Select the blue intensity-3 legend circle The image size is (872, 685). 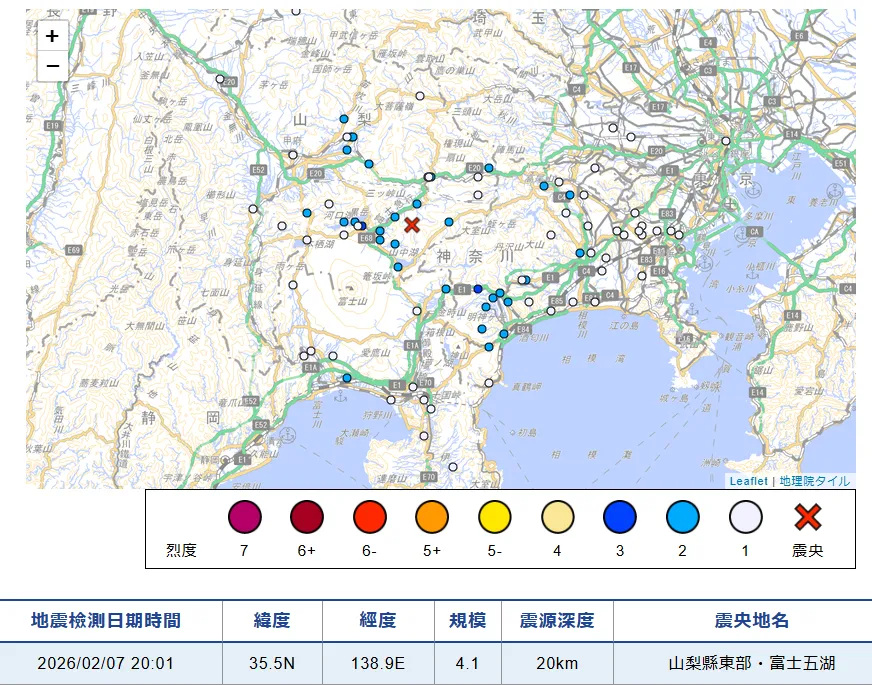621,518
